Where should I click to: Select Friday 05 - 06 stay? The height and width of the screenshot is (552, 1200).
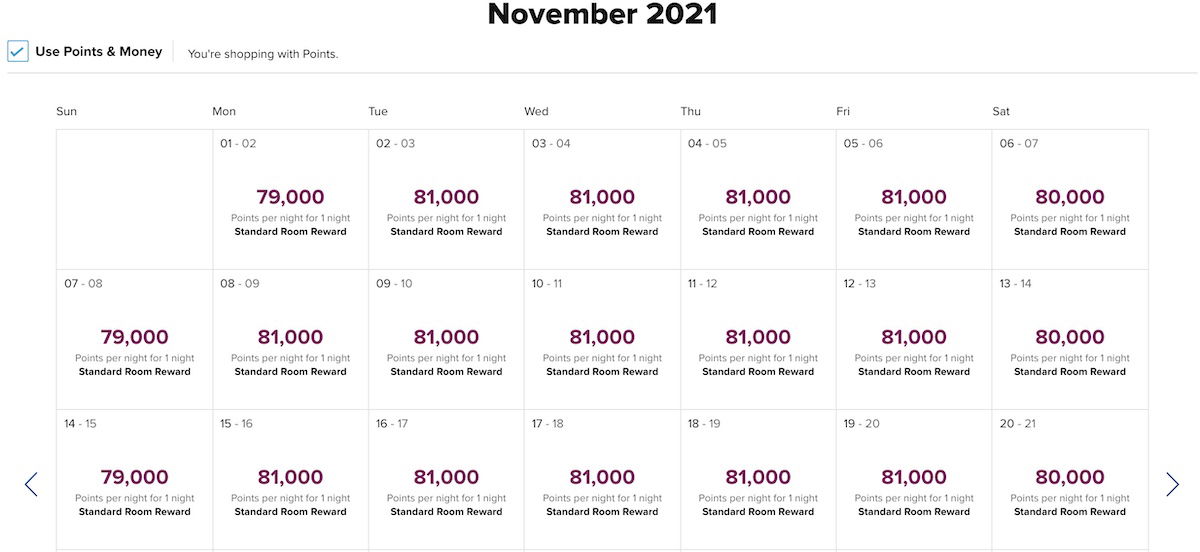(x=914, y=199)
